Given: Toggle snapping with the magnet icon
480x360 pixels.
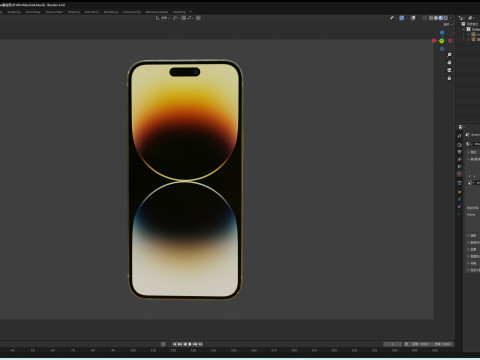Looking at the screenshot, I should (x=184, y=18).
